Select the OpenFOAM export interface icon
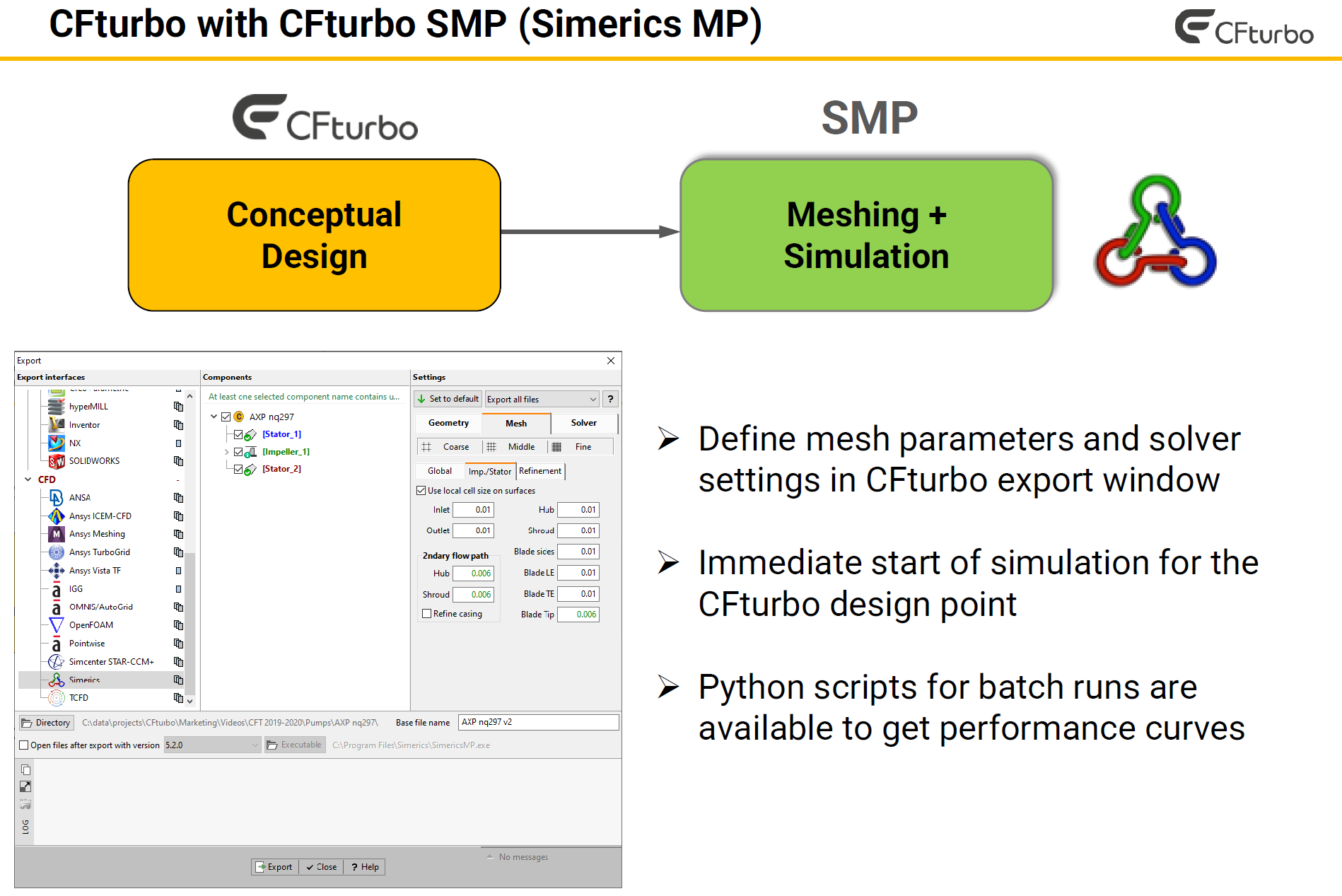Viewport: 1342px width, 896px height. (57, 625)
